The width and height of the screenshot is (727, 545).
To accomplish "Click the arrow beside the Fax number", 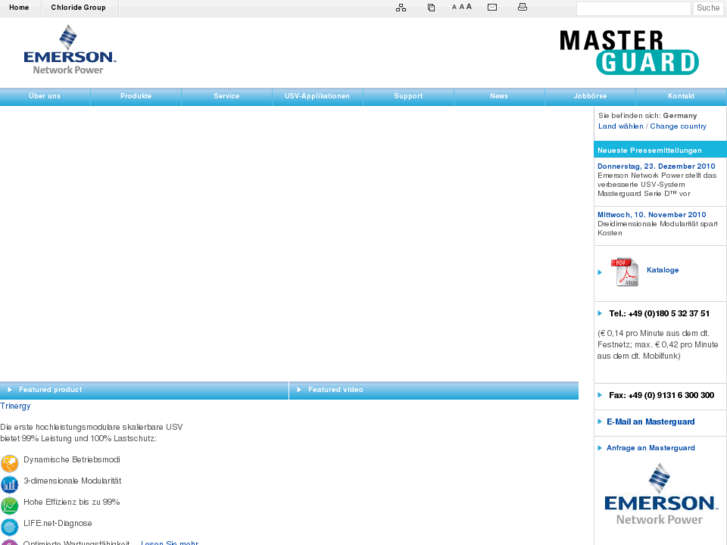I will 599,395.
